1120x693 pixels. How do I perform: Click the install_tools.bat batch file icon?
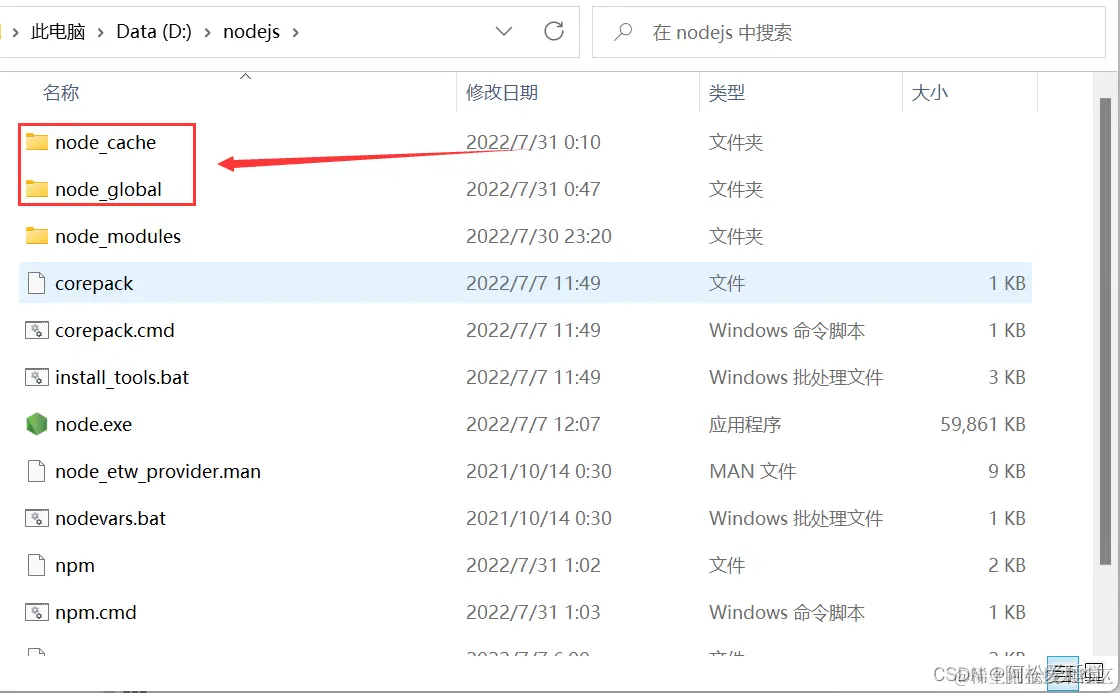pyautogui.click(x=37, y=377)
